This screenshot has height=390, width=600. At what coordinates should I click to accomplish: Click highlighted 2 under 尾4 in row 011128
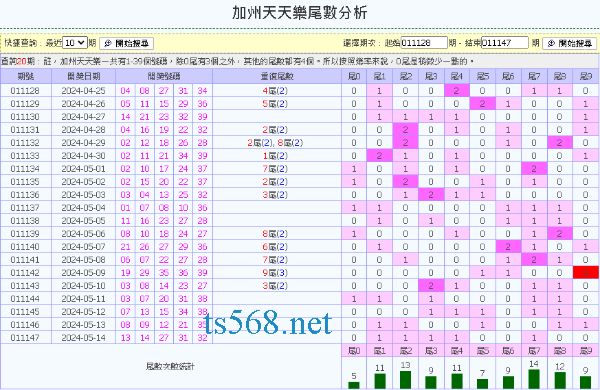(456, 91)
